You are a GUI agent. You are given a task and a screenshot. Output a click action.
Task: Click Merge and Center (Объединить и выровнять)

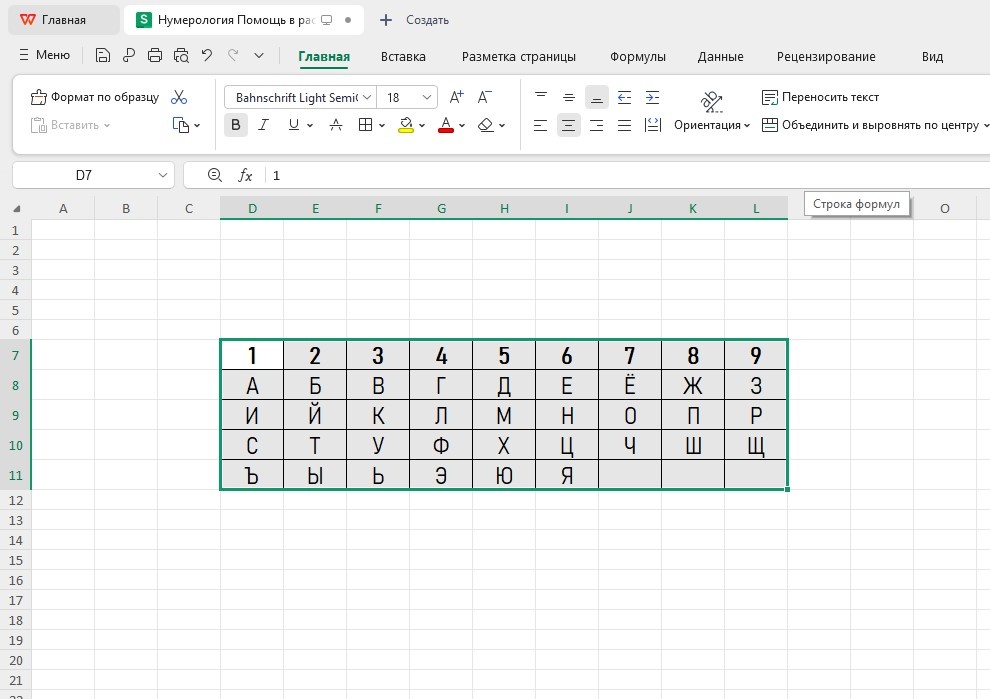coord(869,125)
